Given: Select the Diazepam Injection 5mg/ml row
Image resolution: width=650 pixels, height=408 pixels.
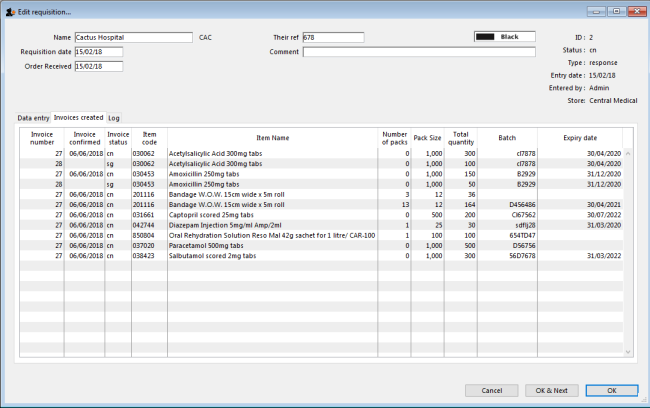Looking at the screenshot, I should tap(272, 226).
